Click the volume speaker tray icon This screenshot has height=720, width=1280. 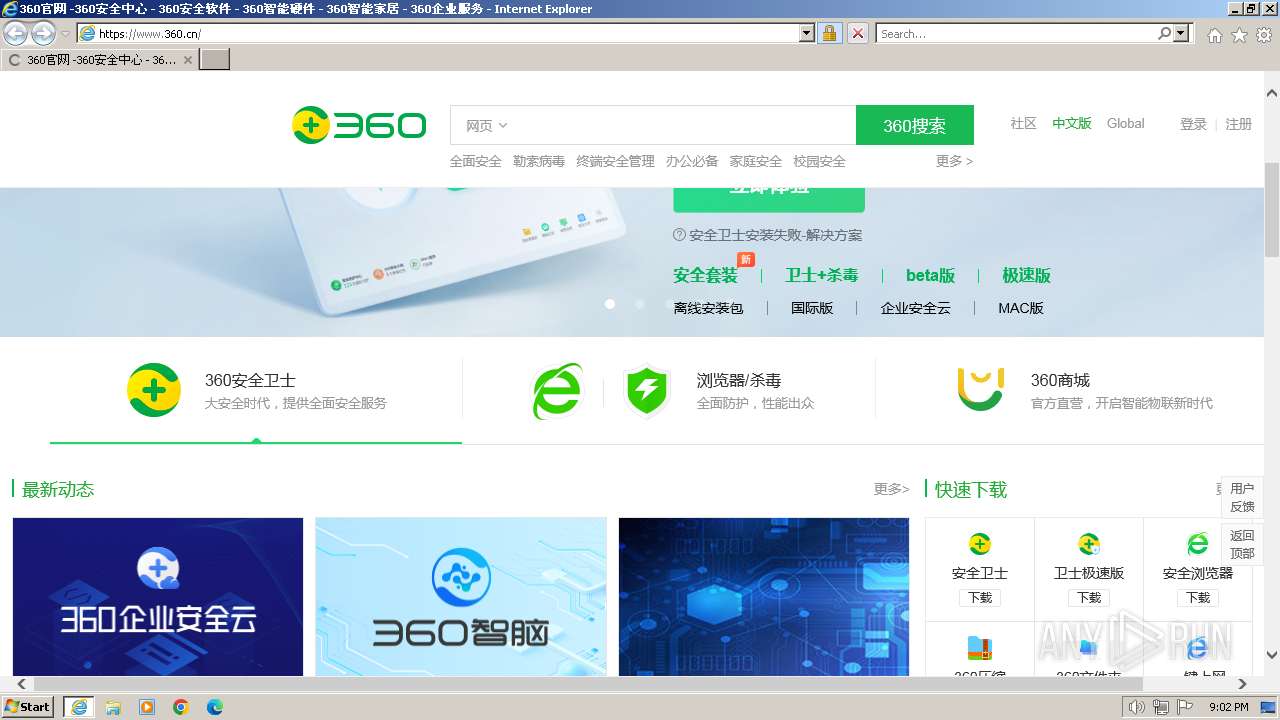tap(1137, 707)
